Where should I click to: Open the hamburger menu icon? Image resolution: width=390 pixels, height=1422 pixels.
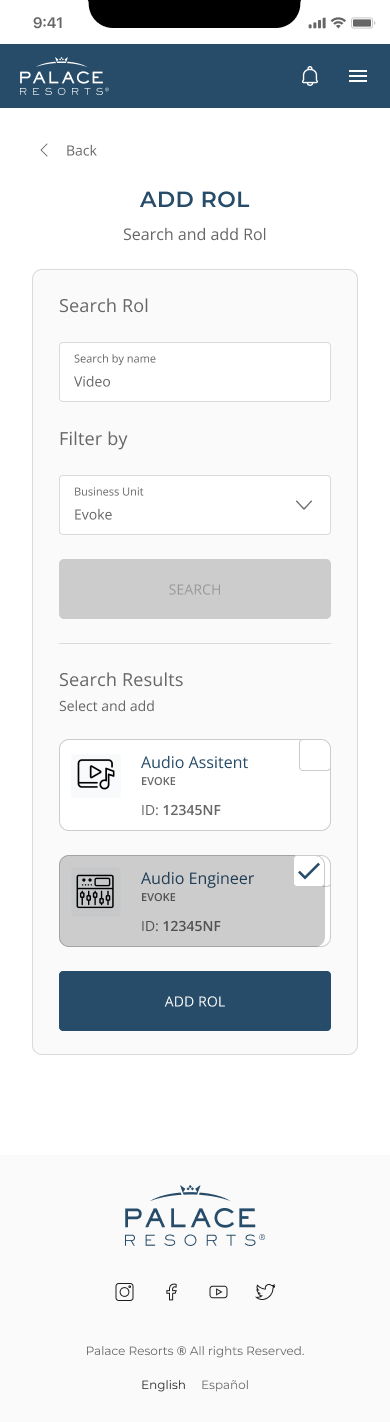(358, 76)
